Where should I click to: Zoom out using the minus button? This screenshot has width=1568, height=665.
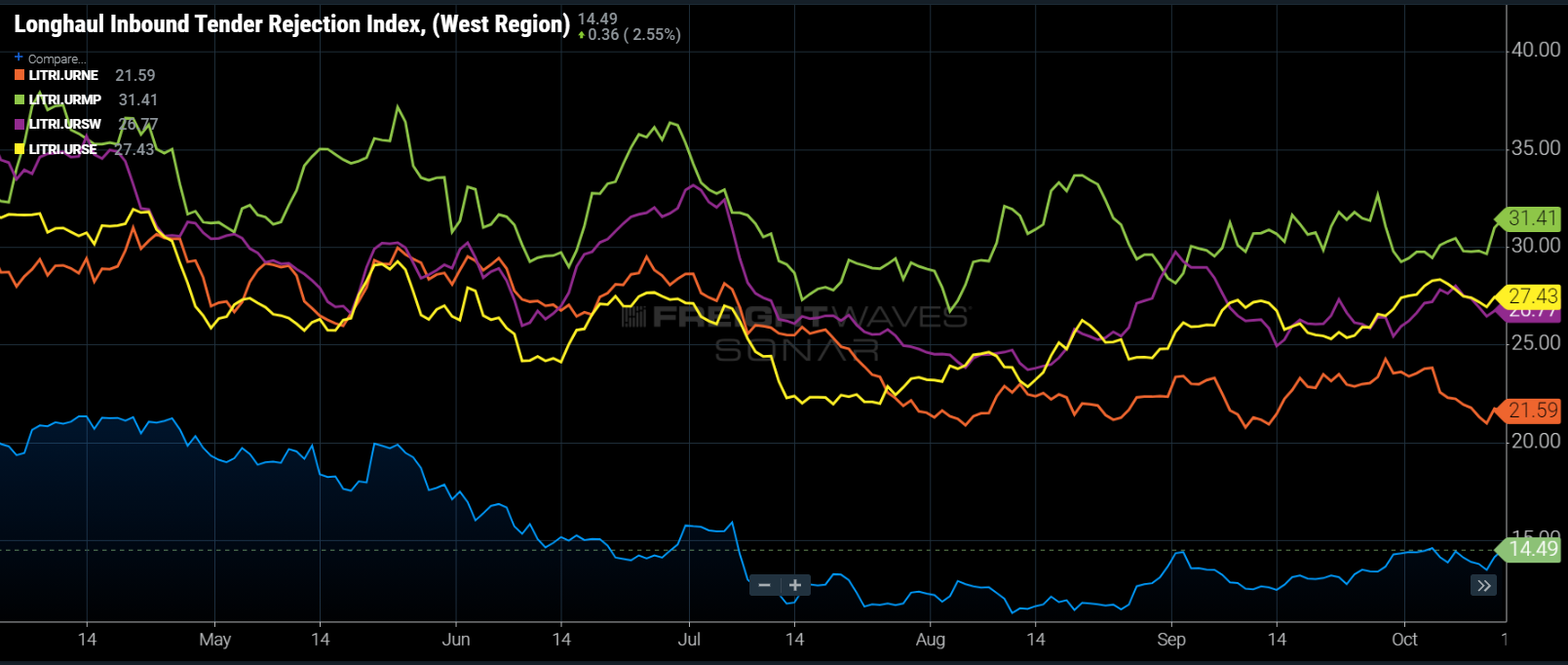pos(764,585)
